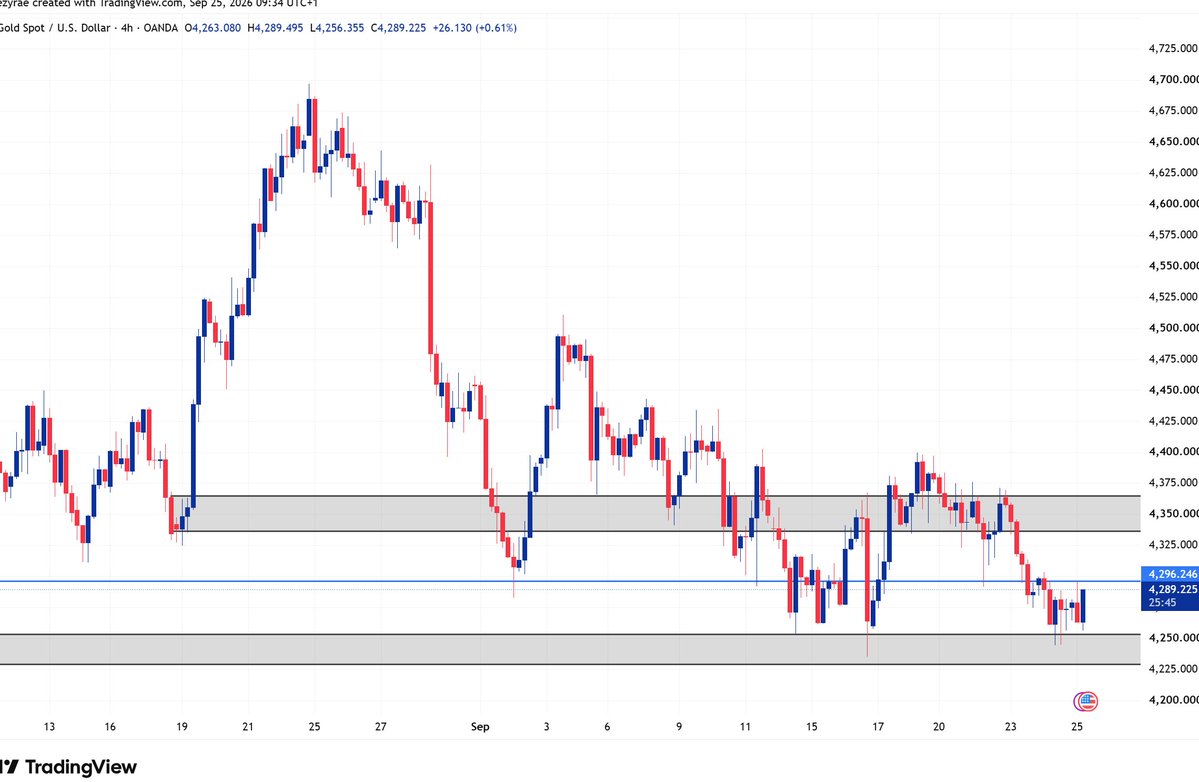The image size is (1199, 782).
Task: Select the blue horizontal line price tag 4,296.246
Action: (1170, 573)
